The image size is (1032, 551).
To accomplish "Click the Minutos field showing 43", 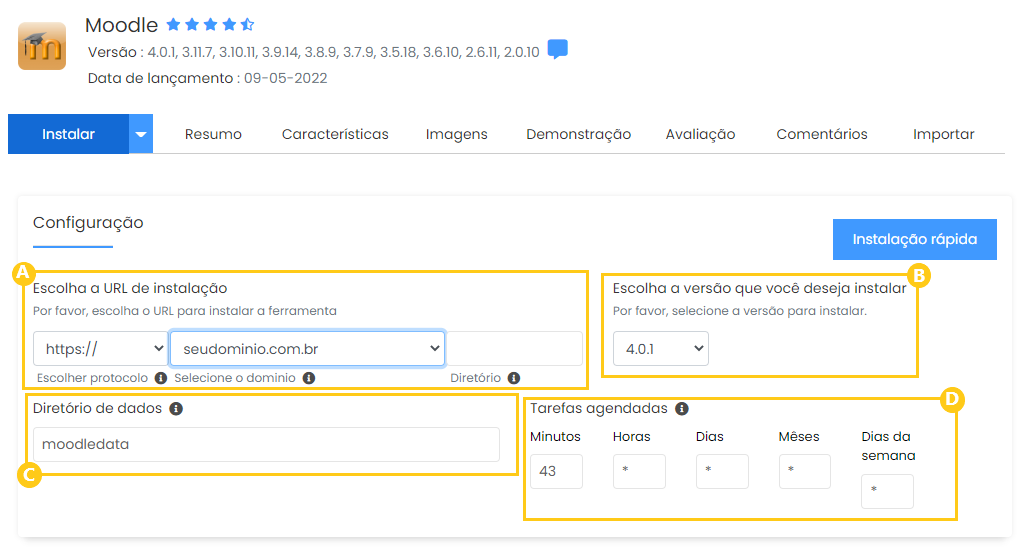I will (x=556, y=471).
